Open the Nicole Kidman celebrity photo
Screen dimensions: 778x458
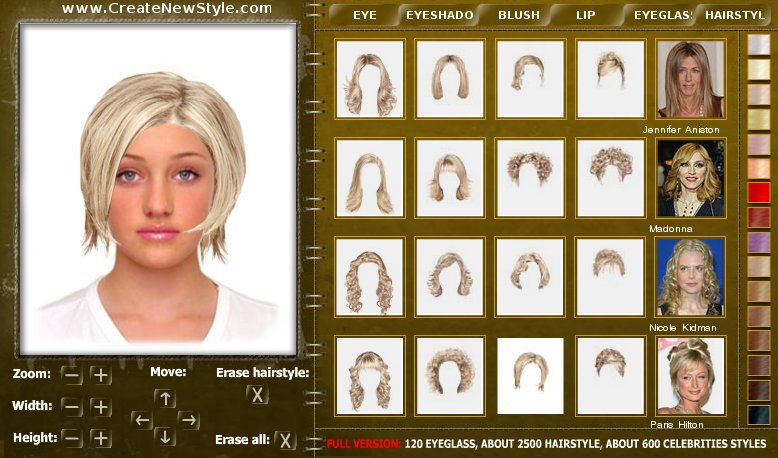(691, 277)
